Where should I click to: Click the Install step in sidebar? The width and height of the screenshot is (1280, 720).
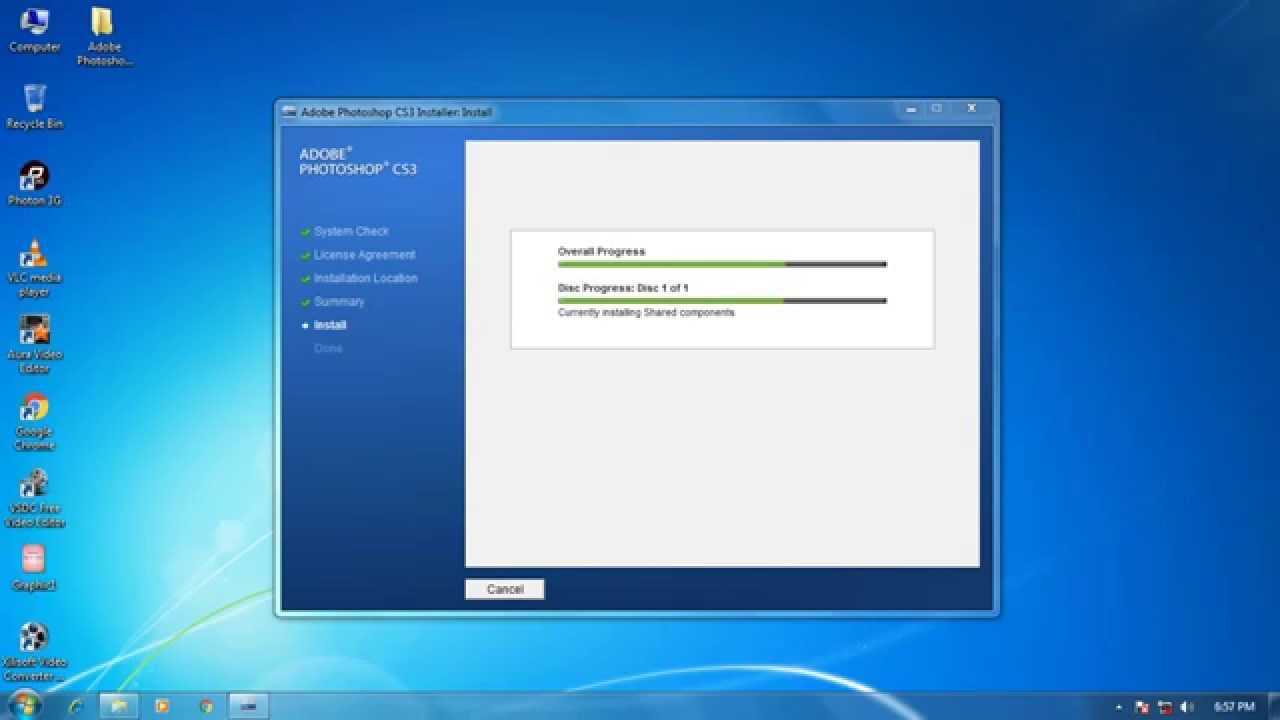[330, 325]
